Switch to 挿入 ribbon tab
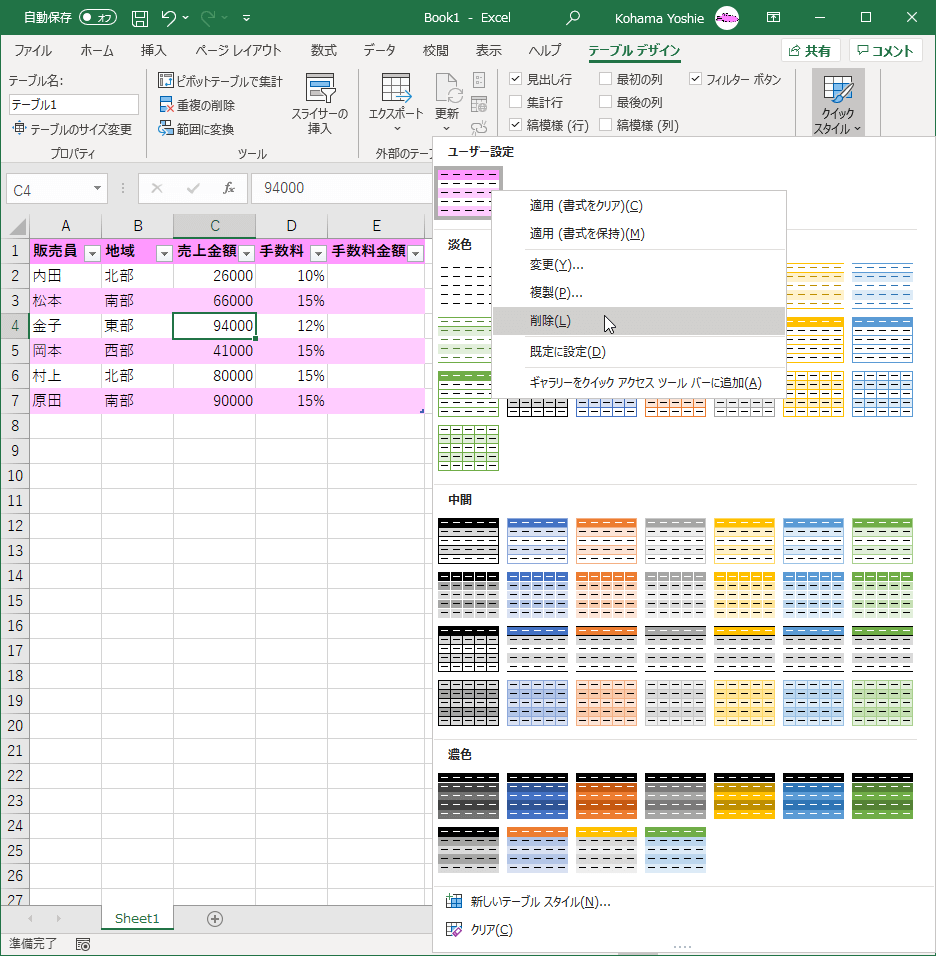Screen dimensions: 936x956 153,51
